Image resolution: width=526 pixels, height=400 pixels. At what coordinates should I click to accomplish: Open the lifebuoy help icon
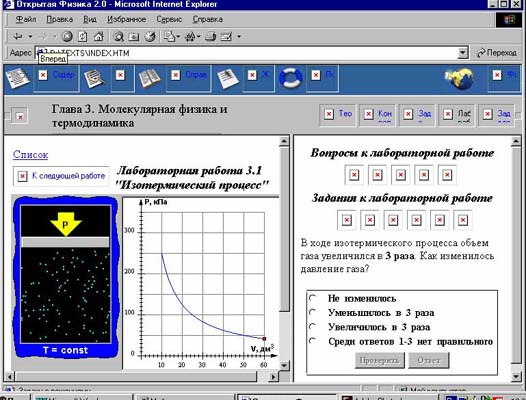[x=291, y=78]
